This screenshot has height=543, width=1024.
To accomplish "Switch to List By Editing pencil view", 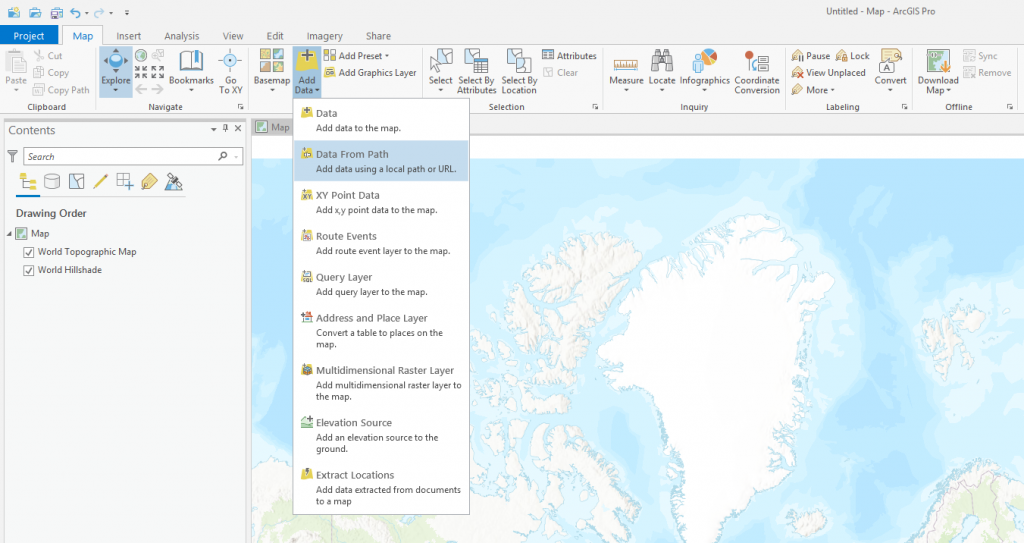I will pos(101,182).
